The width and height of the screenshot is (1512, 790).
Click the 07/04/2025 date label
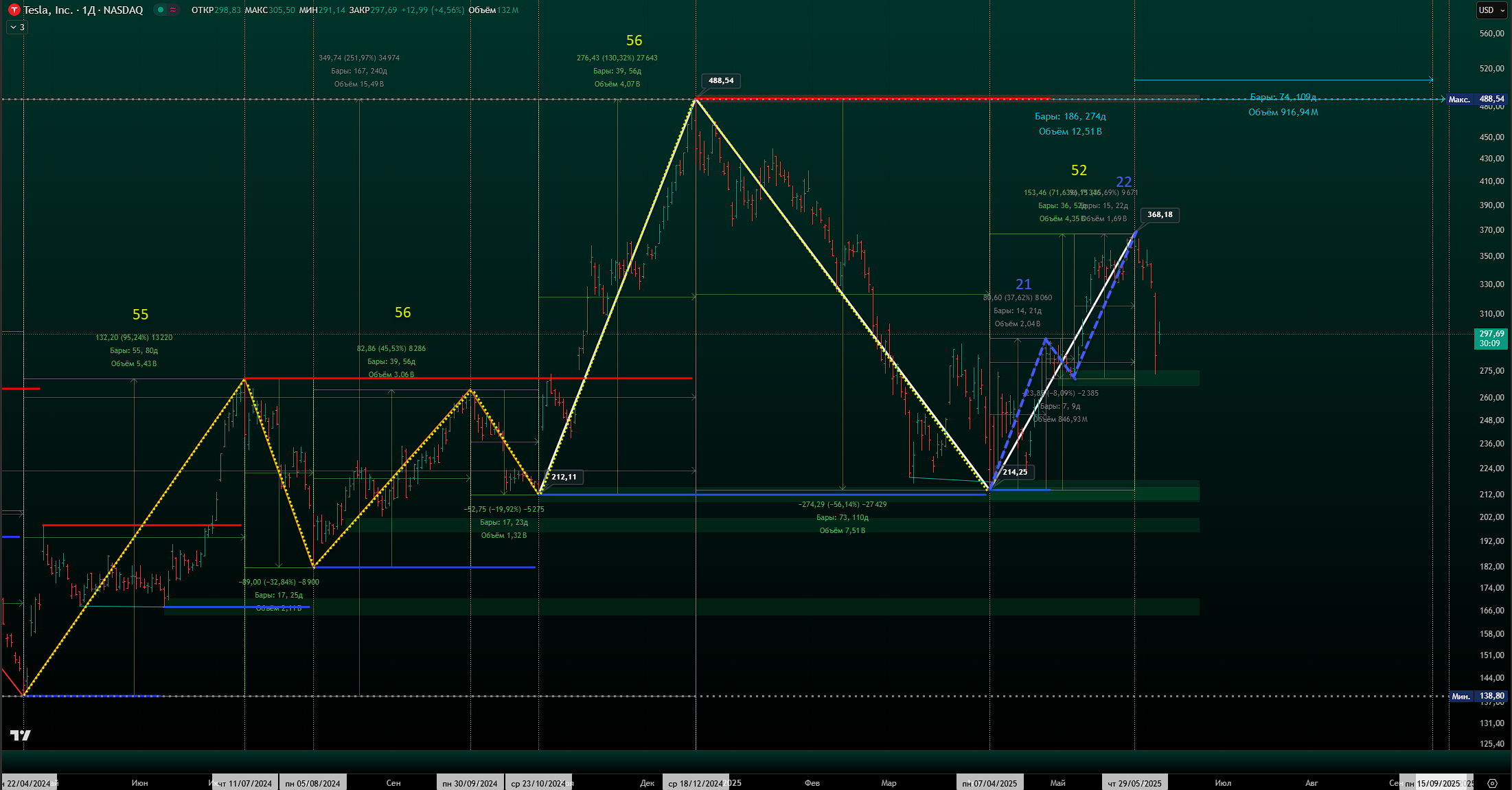(989, 783)
